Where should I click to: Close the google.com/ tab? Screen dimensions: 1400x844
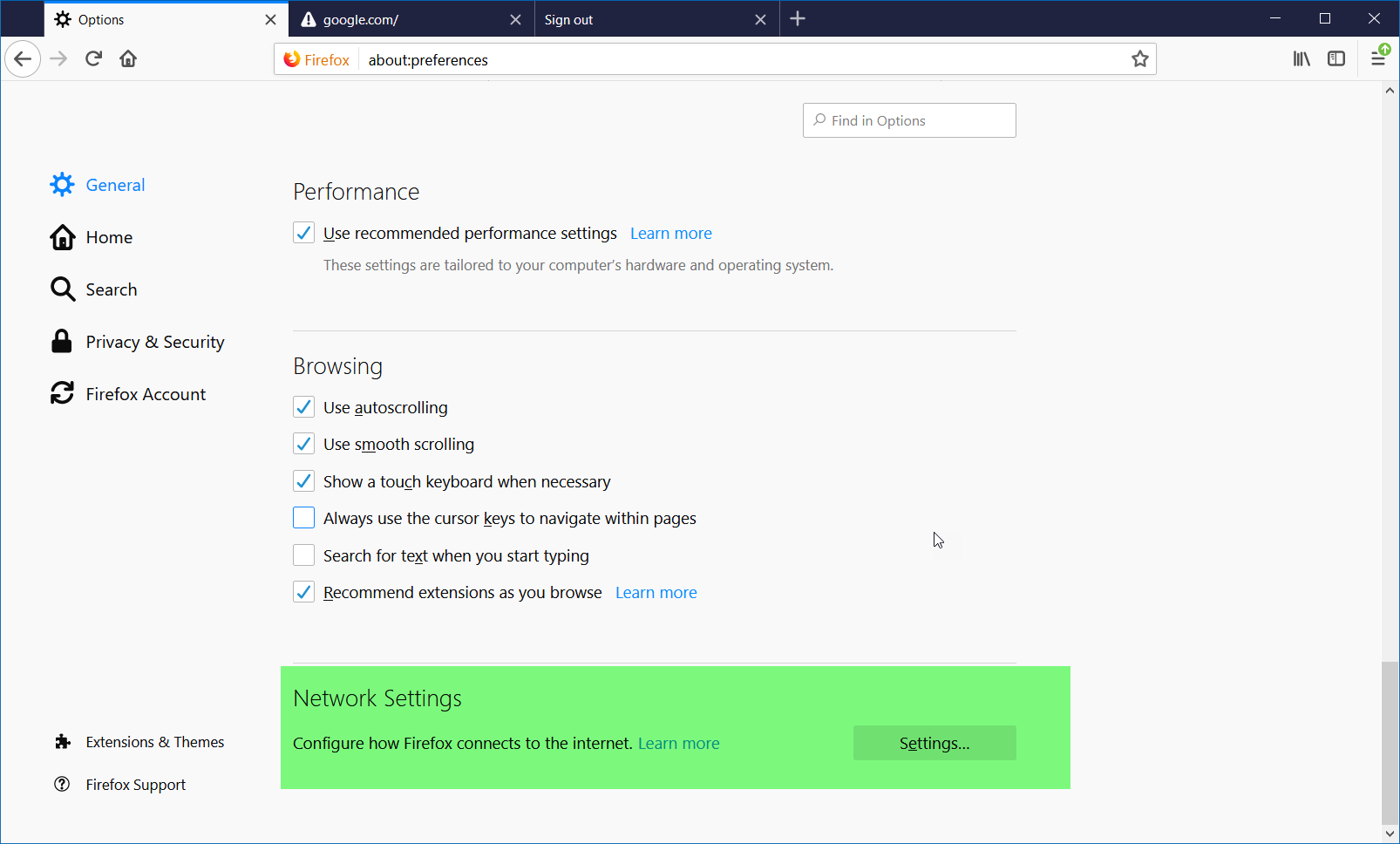click(x=515, y=19)
